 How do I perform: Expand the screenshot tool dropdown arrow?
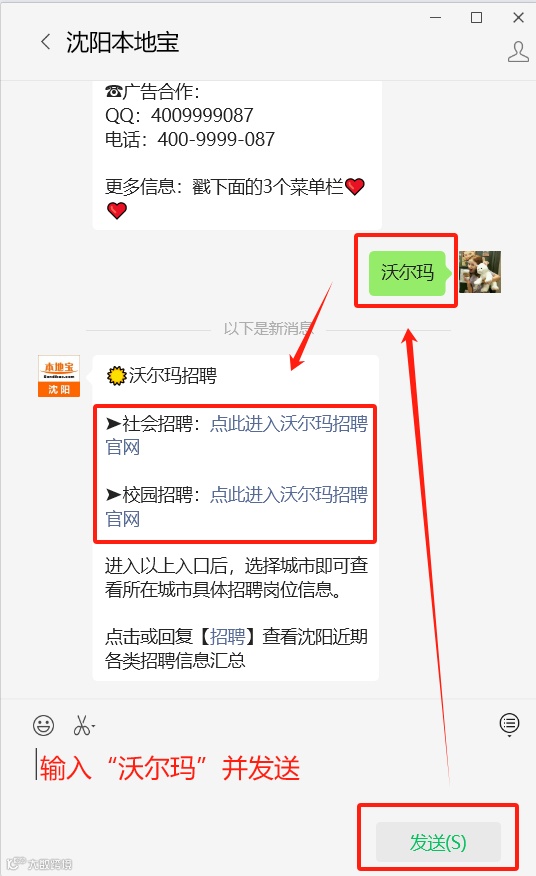pyautogui.click(x=93, y=727)
